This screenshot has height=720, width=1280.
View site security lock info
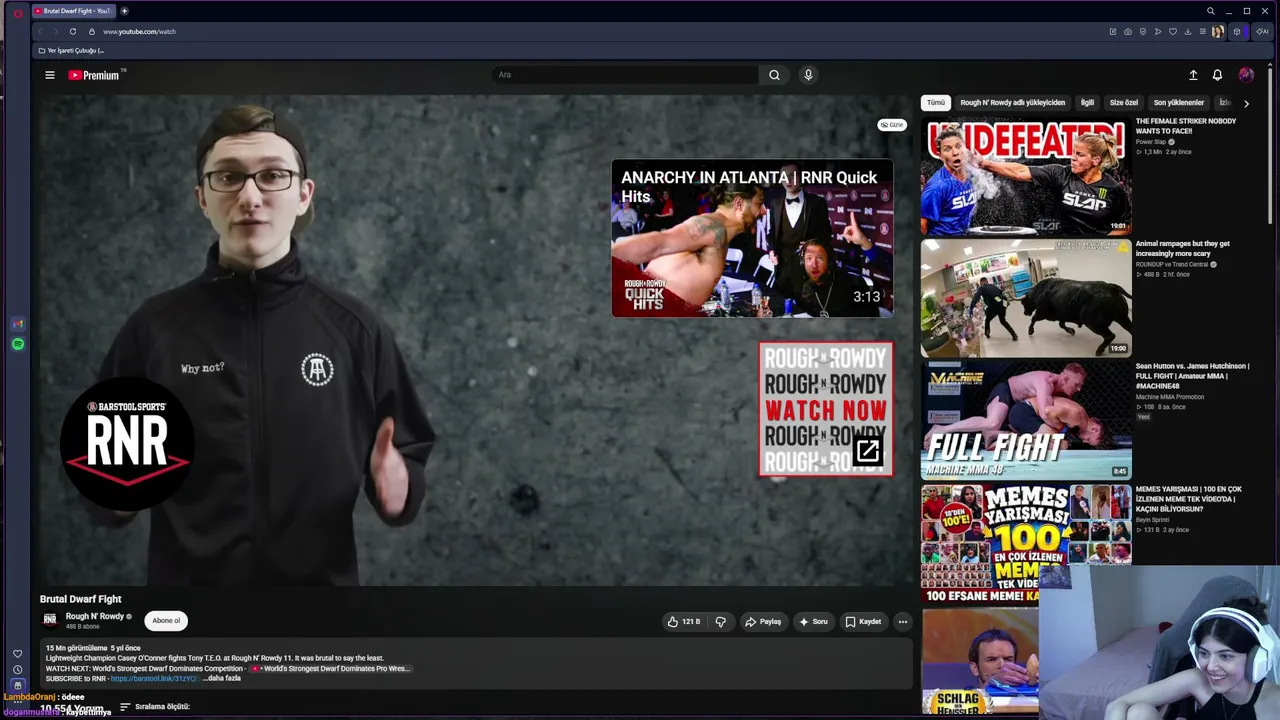coord(92,31)
